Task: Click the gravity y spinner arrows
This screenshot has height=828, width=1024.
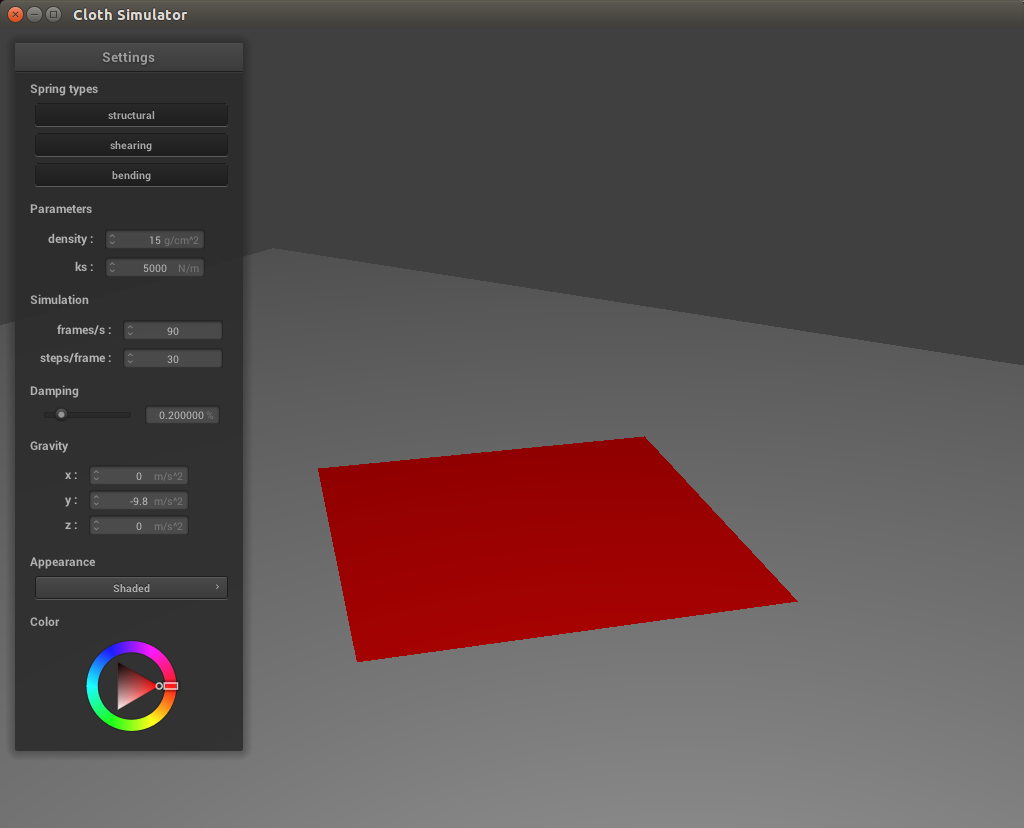Action: point(97,501)
